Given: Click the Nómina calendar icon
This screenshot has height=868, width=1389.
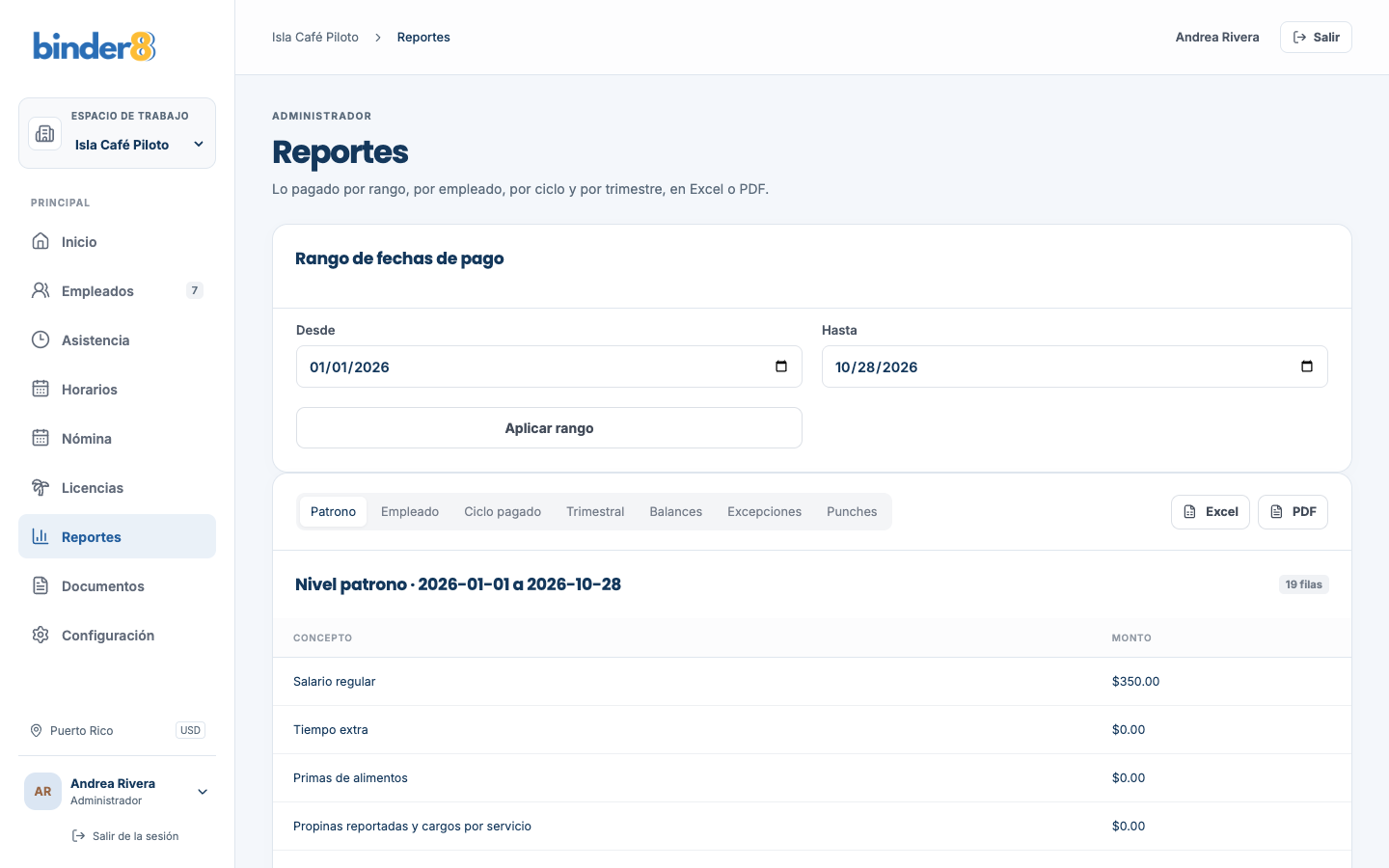Looking at the screenshot, I should [41, 438].
